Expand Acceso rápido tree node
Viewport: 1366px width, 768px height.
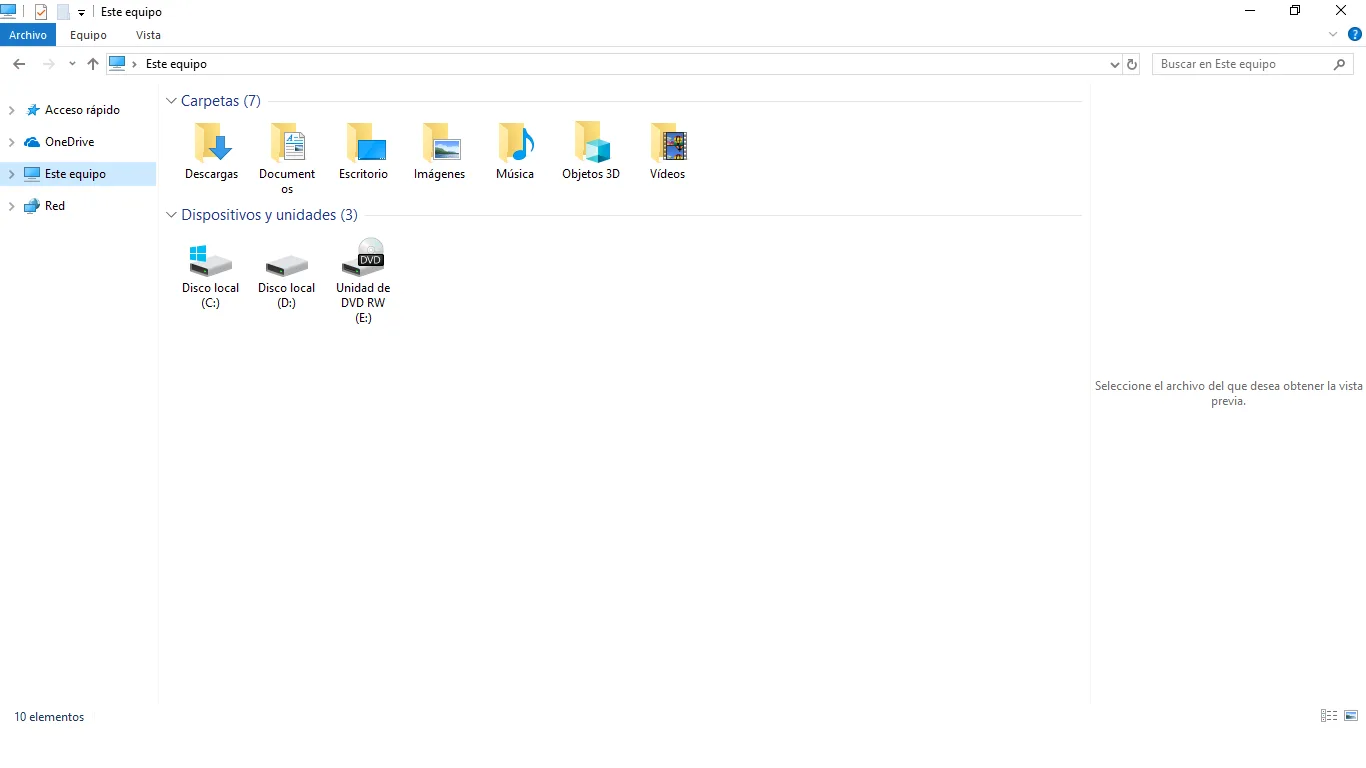(x=12, y=110)
